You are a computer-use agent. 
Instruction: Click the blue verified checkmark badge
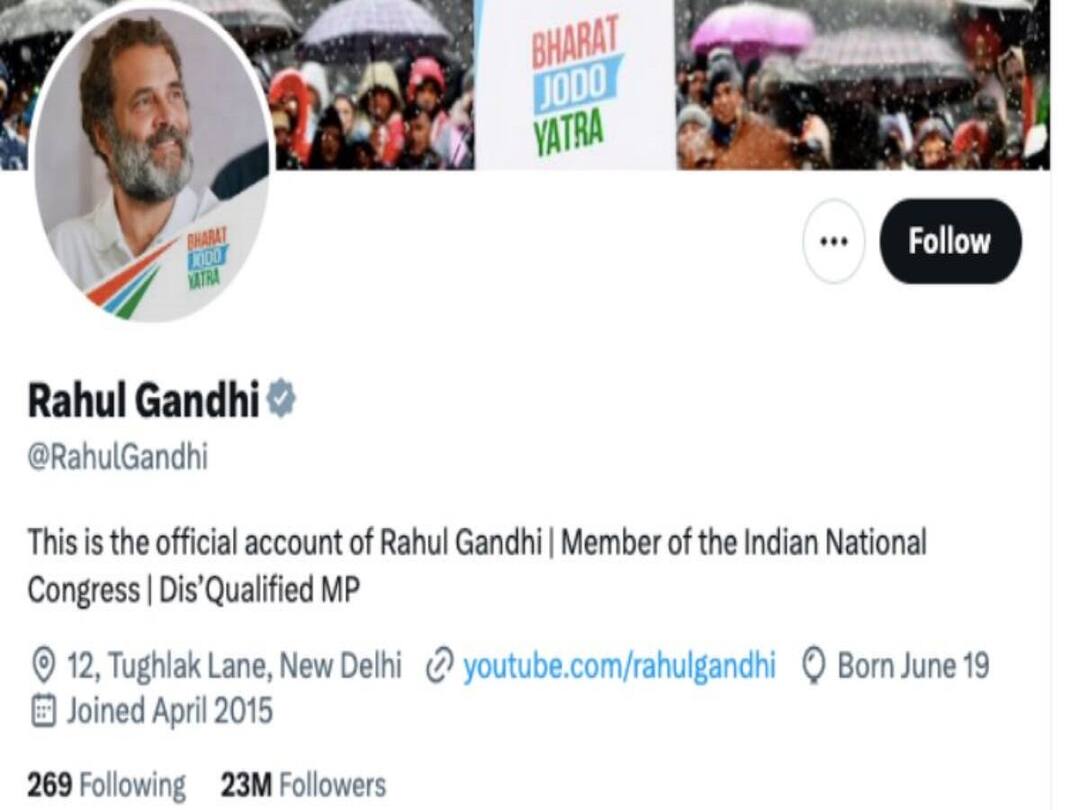(x=280, y=396)
